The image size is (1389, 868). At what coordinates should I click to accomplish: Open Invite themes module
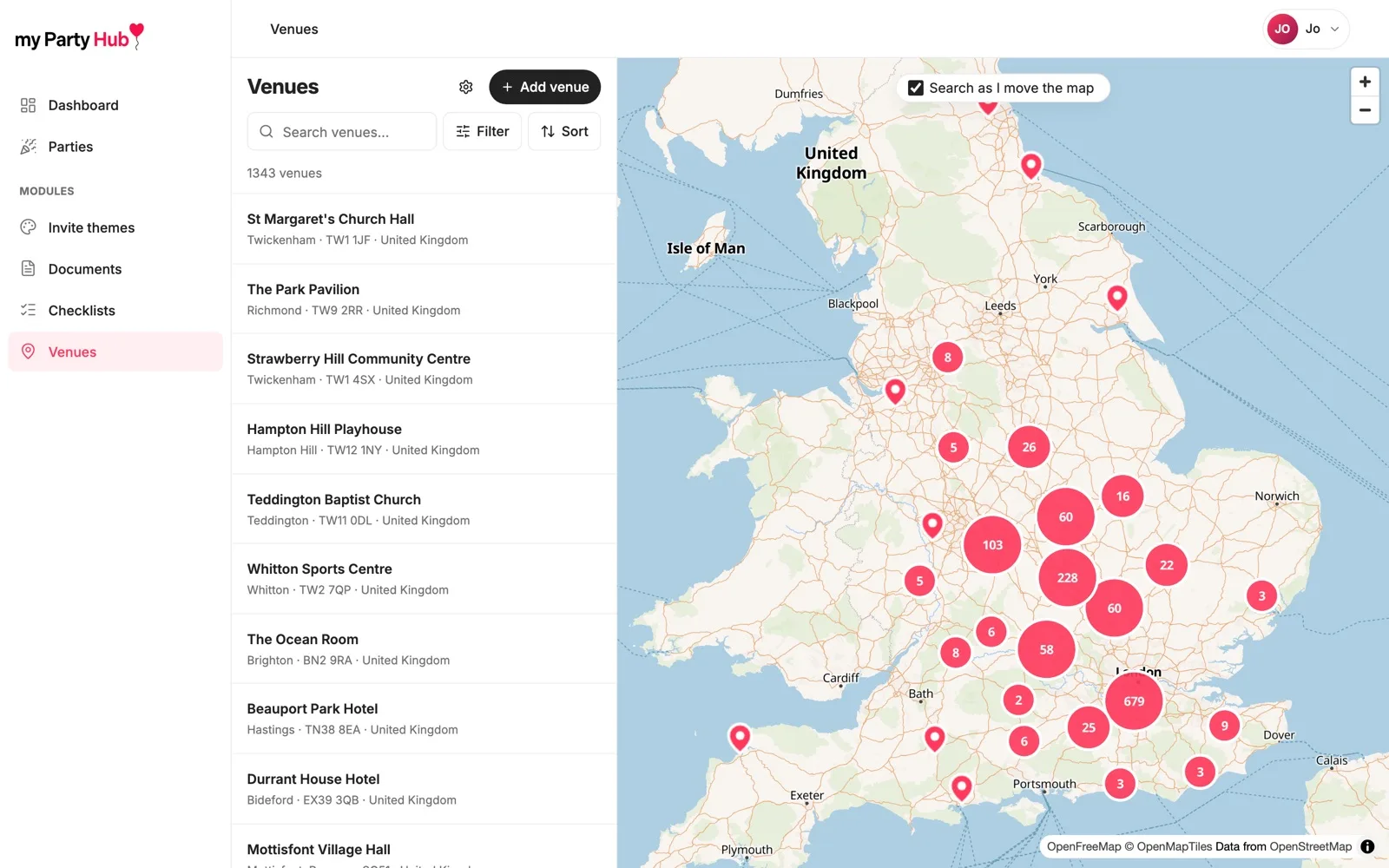[x=115, y=227]
